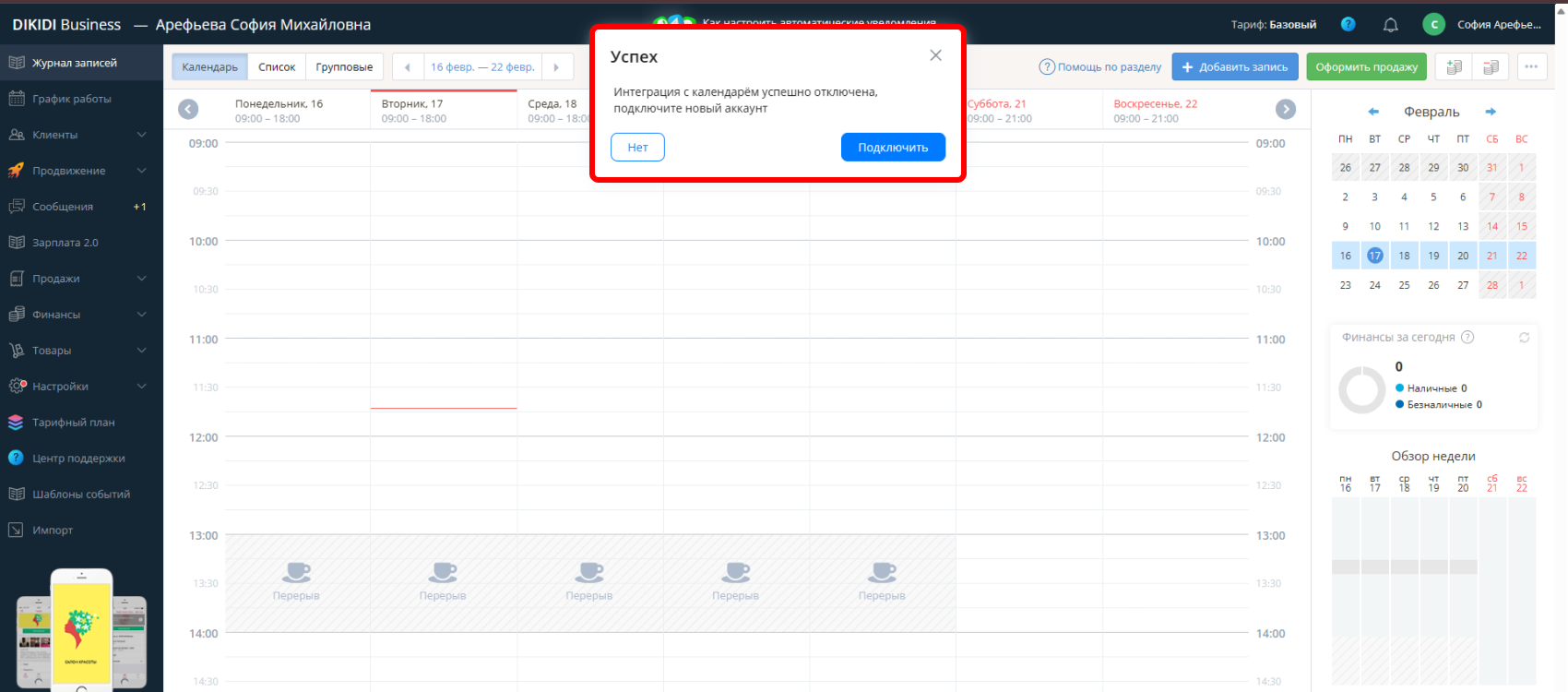Expand the Клиенты sidebar section

pyautogui.click(x=141, y=135)
